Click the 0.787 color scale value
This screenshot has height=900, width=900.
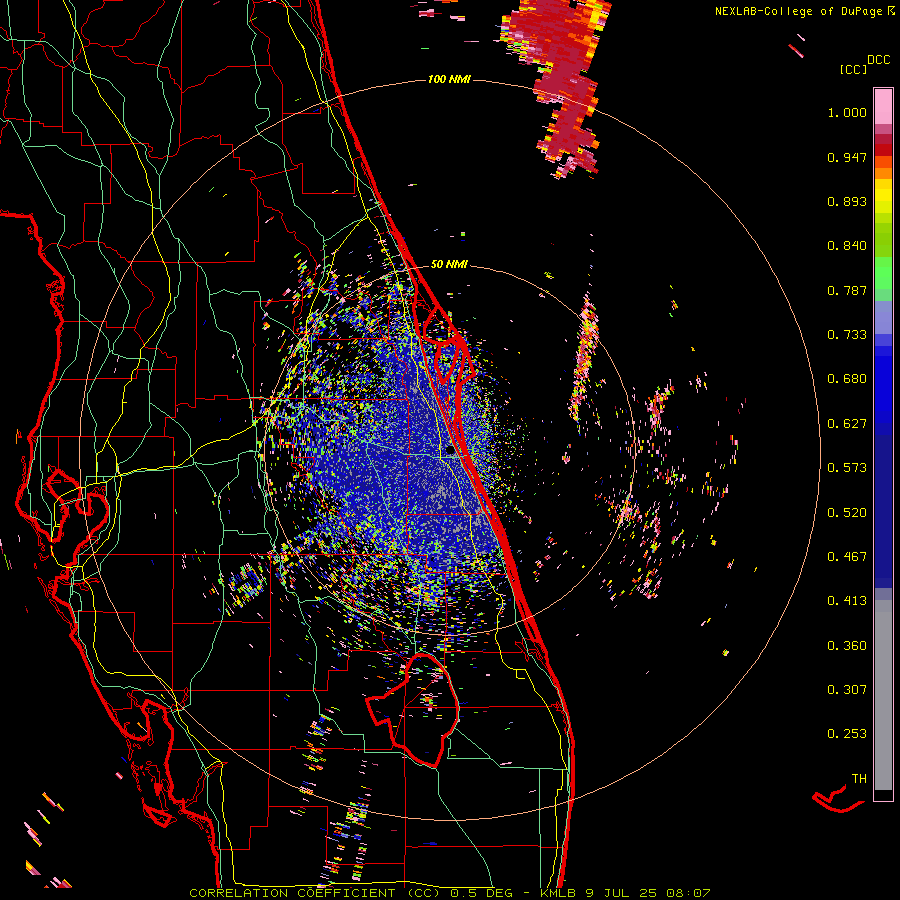[x=847, y=290]
